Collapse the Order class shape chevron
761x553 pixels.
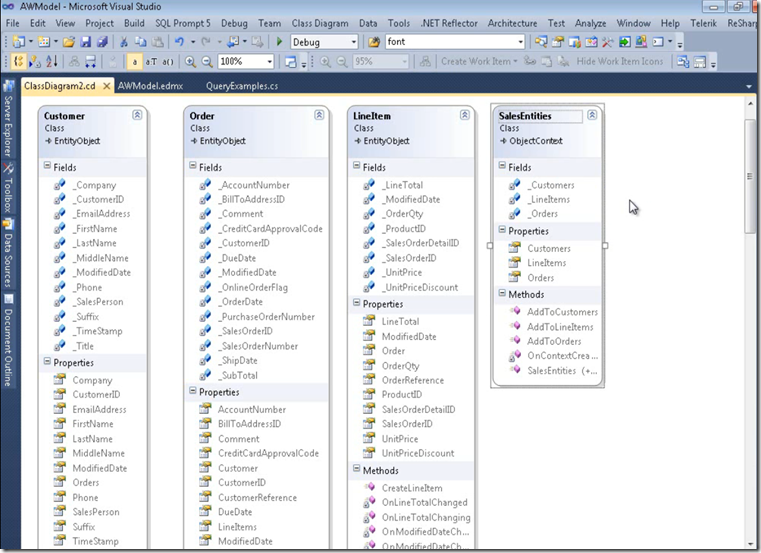point(319,115)
